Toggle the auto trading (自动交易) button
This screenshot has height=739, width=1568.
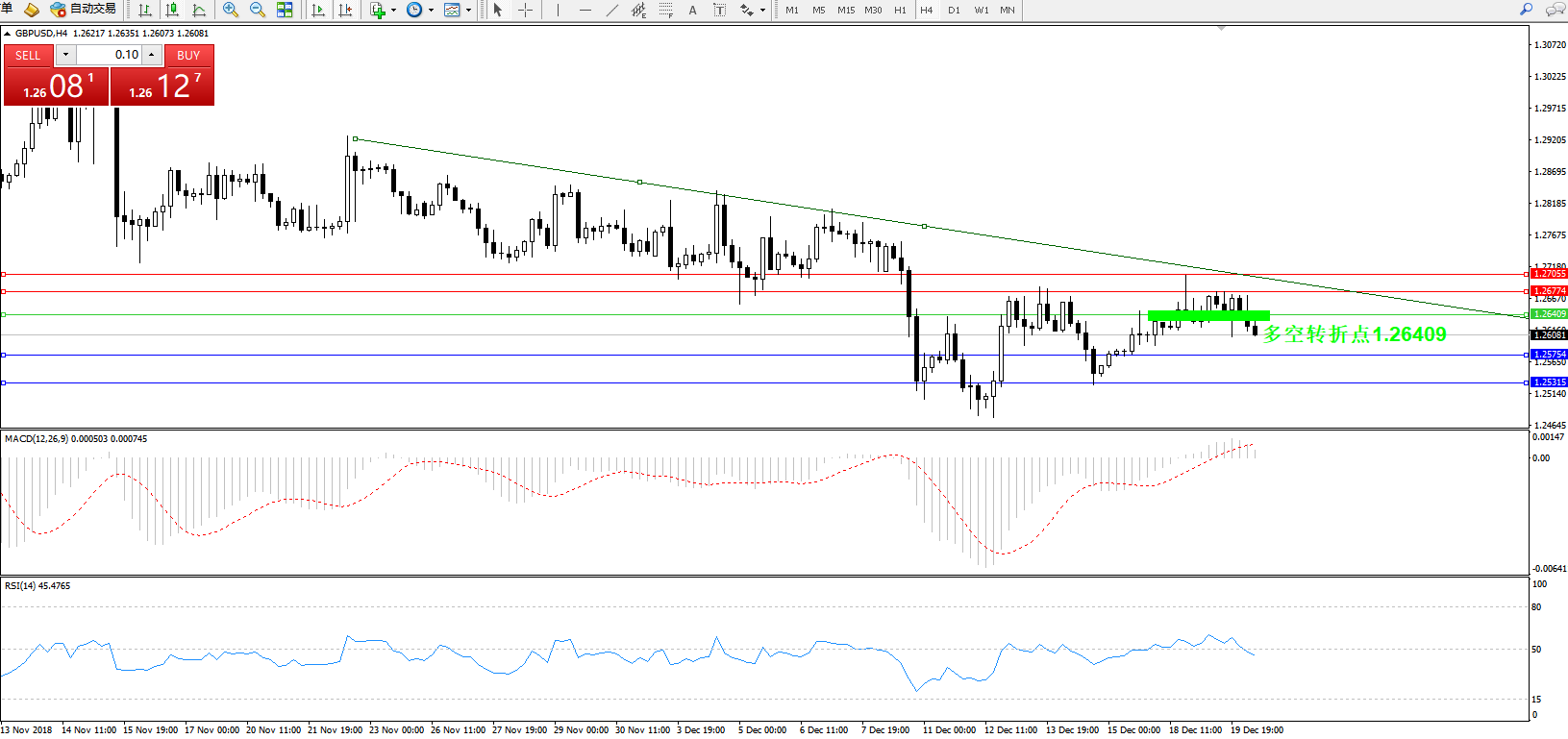pyautogui.click(x=84, y=10)
